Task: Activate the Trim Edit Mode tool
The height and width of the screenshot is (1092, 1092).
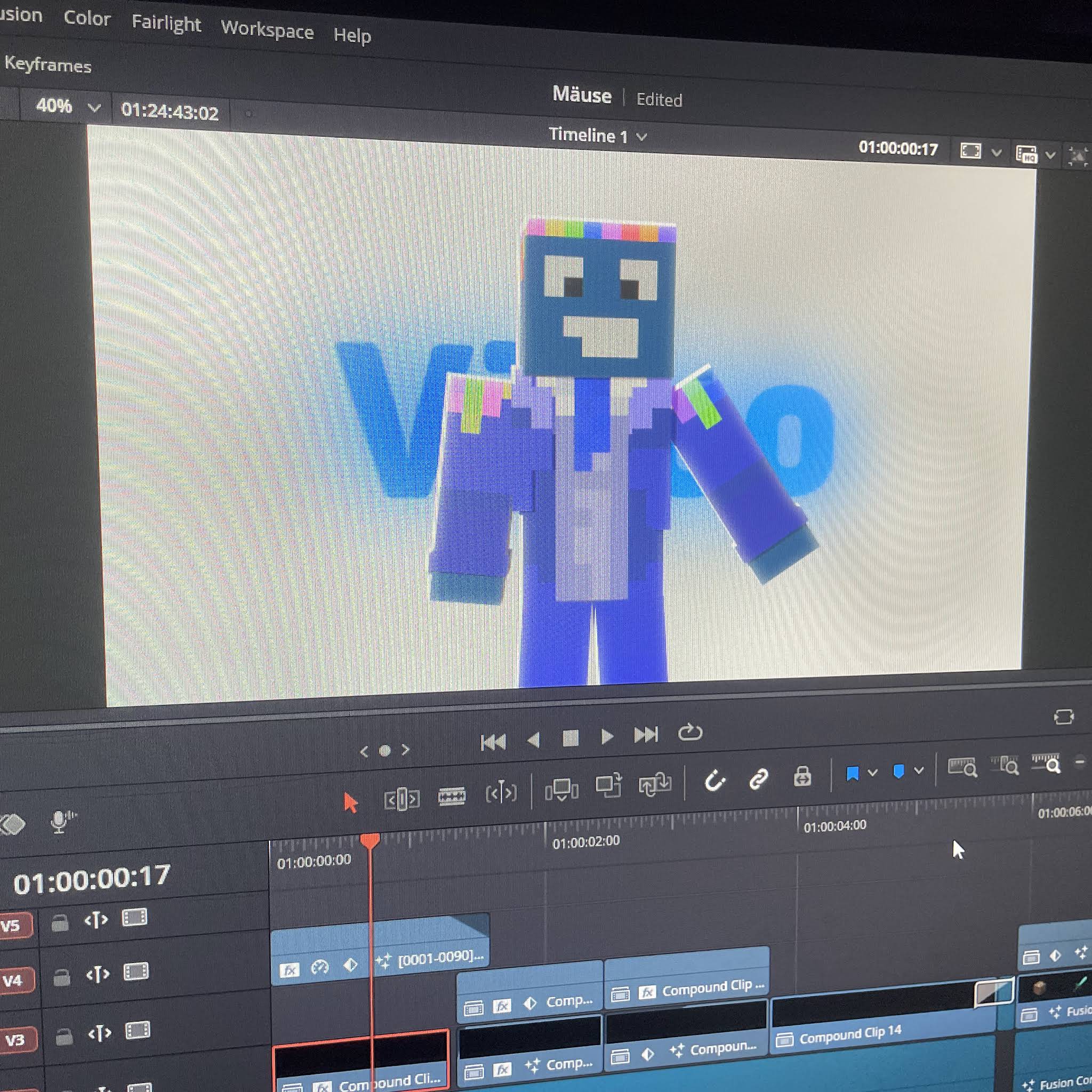Action: [x=402, y=799]
